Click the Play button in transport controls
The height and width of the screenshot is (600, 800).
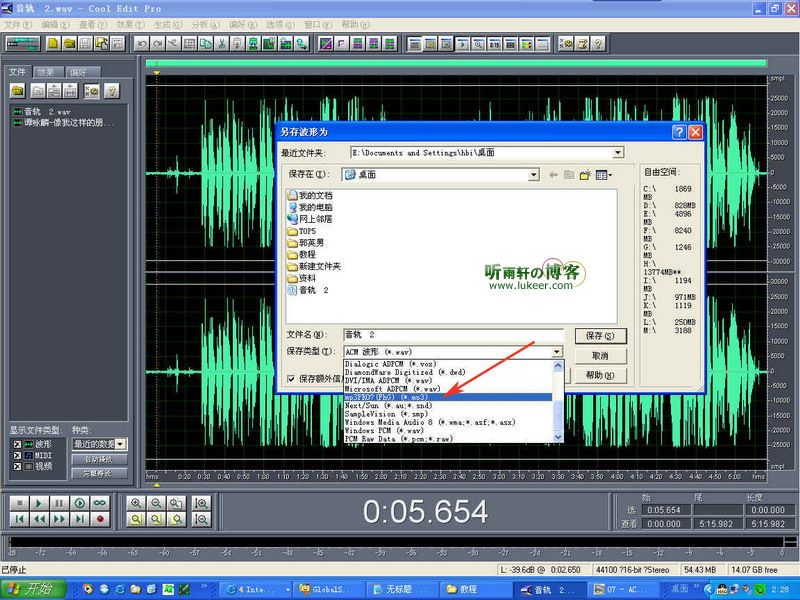point(39,504)
